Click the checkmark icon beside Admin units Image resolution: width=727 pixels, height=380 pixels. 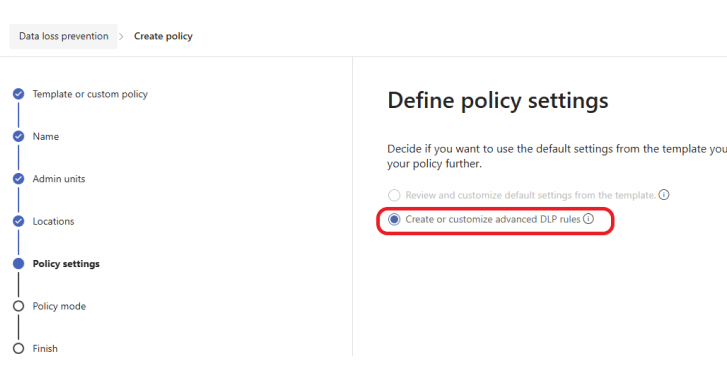(19, 179)
